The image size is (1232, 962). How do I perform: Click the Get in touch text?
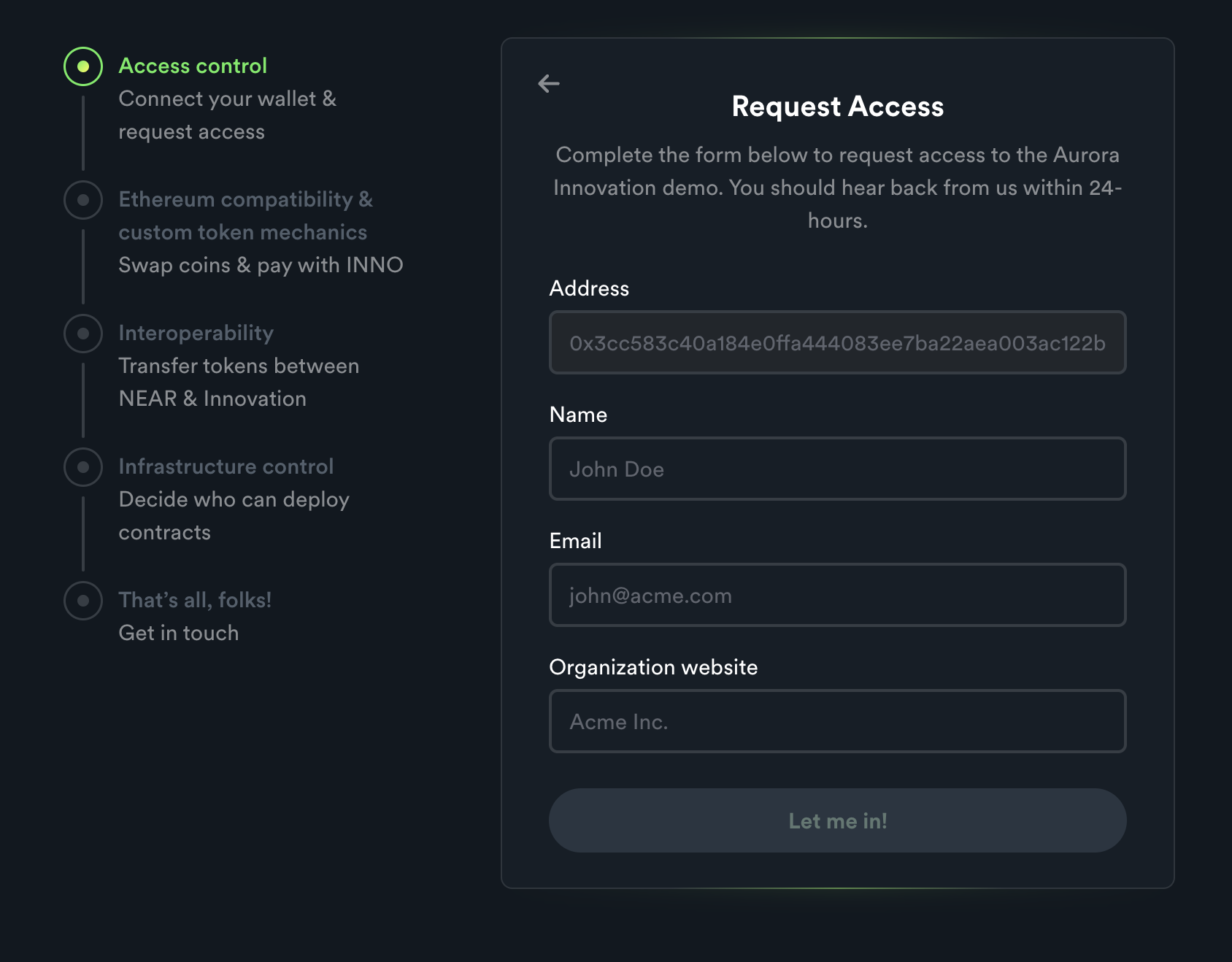pyautogui.click(x=179, y=633)
